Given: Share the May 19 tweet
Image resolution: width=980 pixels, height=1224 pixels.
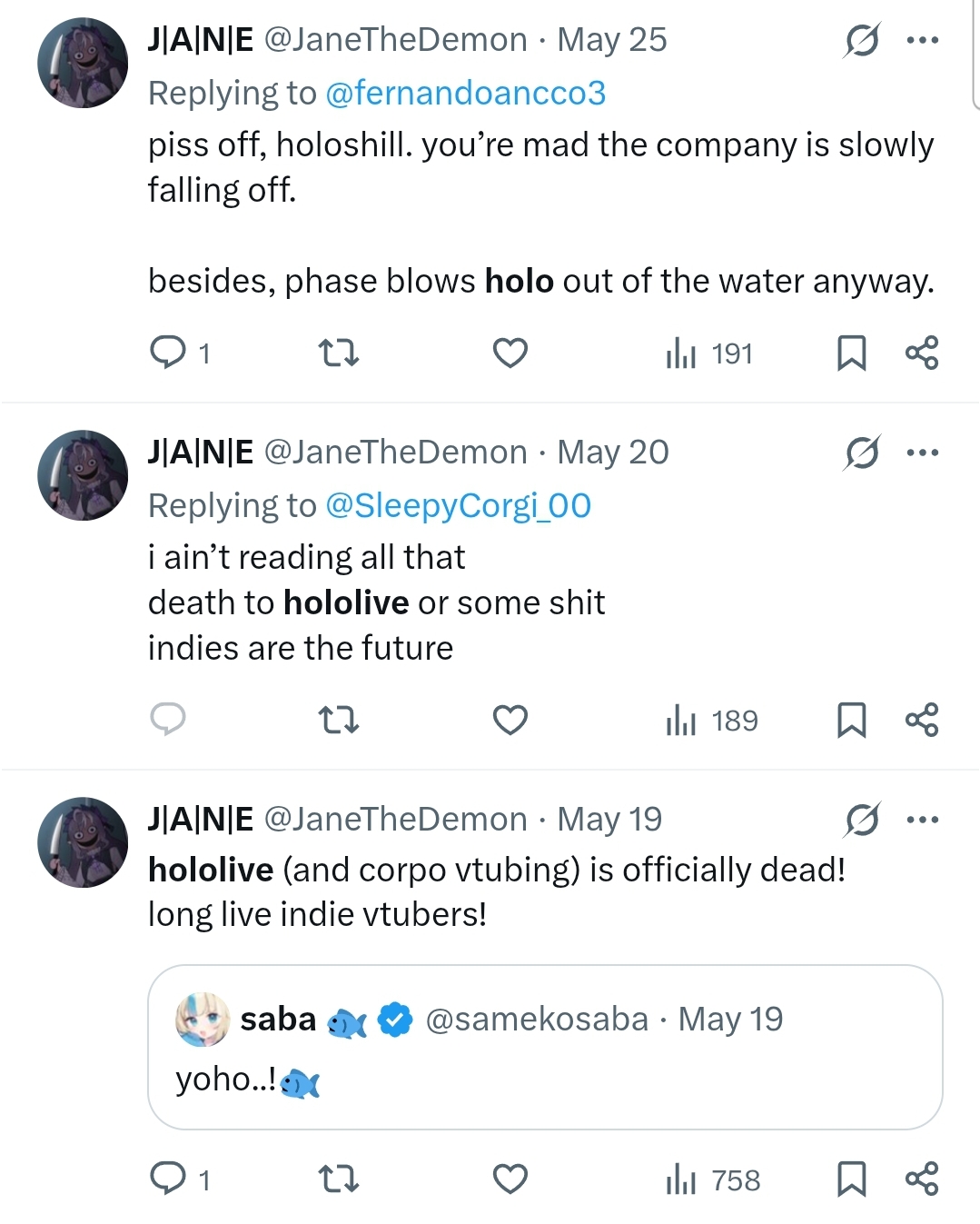Looking at the screenshot, I should 922,1179.
